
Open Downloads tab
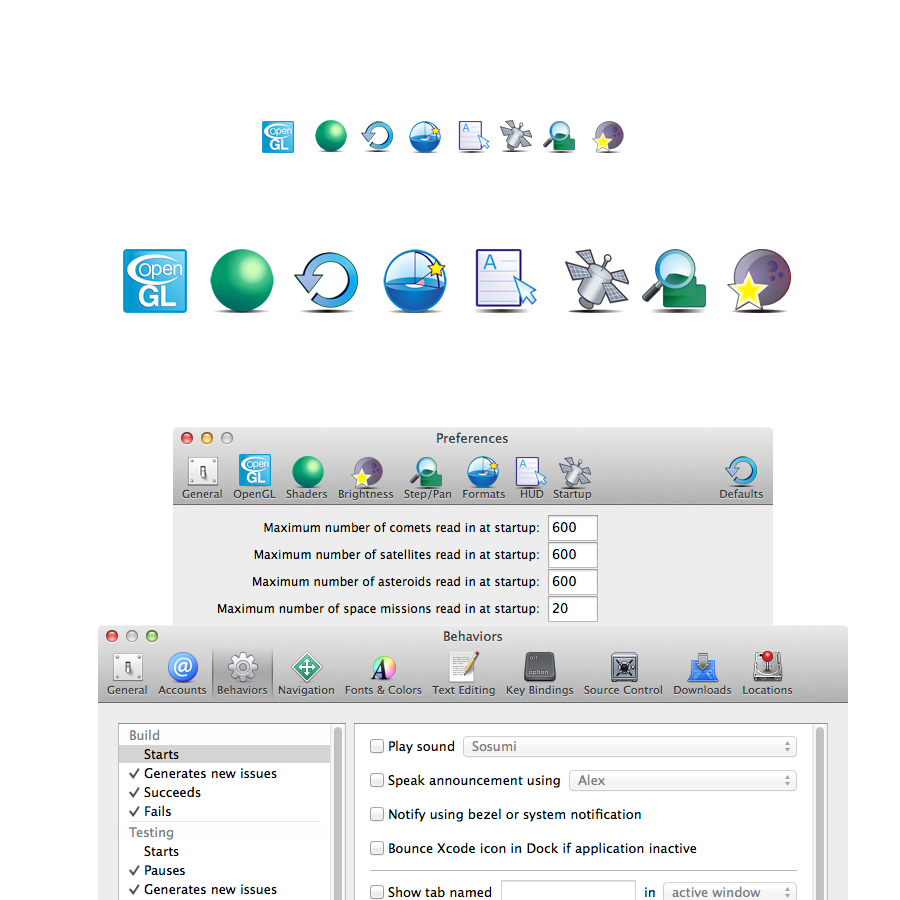click(703, 674)
